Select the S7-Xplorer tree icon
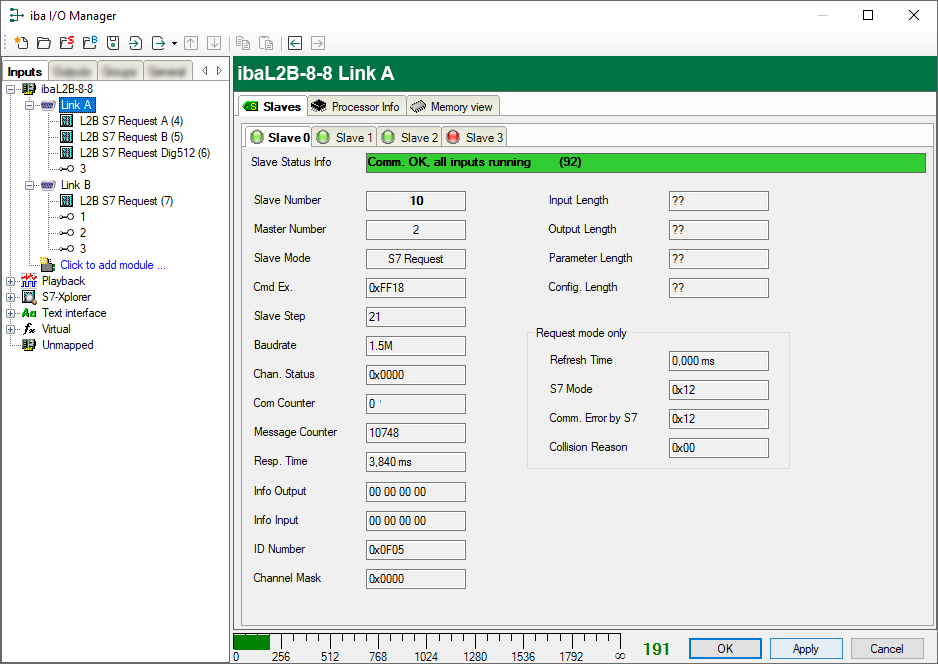Image resolution: width=938 pixels, height=664 pixels. pos(29,297)
